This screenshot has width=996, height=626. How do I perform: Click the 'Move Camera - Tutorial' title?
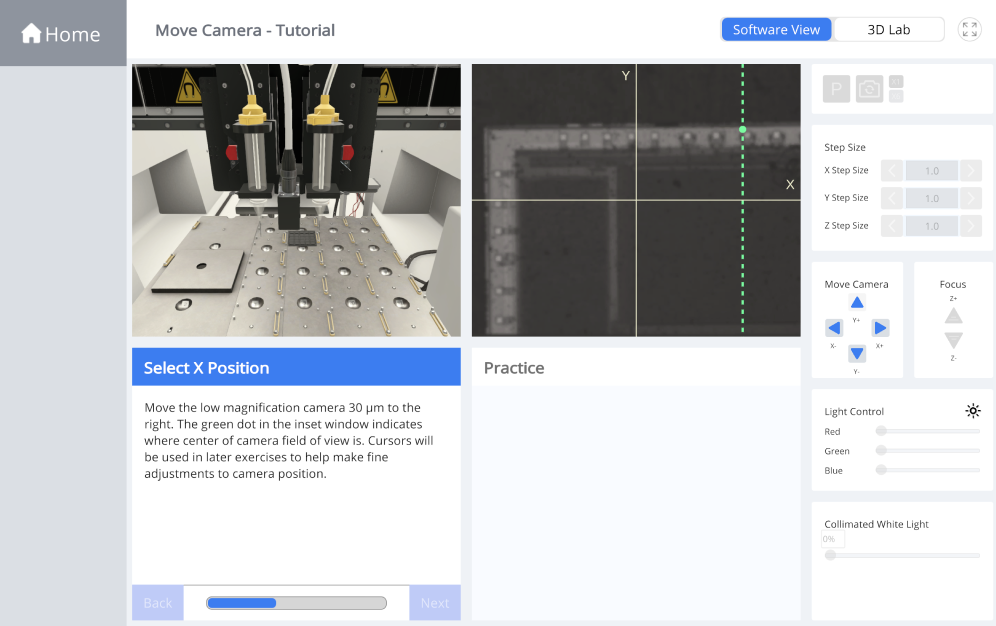[x=245, y=30]
